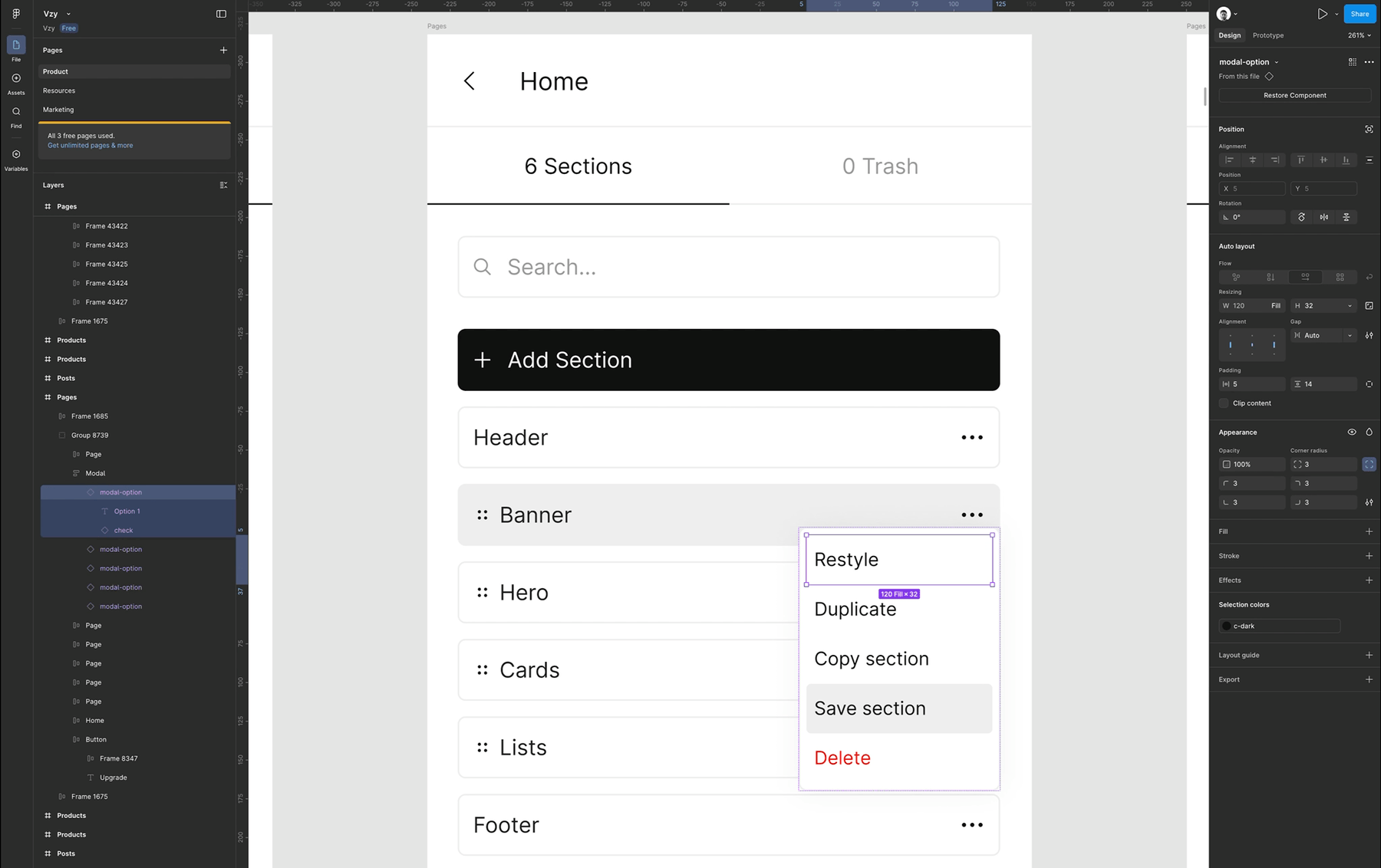Toggle individual corner radius button
This screenshot has height=868, width=1381.
(x=1369, y=465)
